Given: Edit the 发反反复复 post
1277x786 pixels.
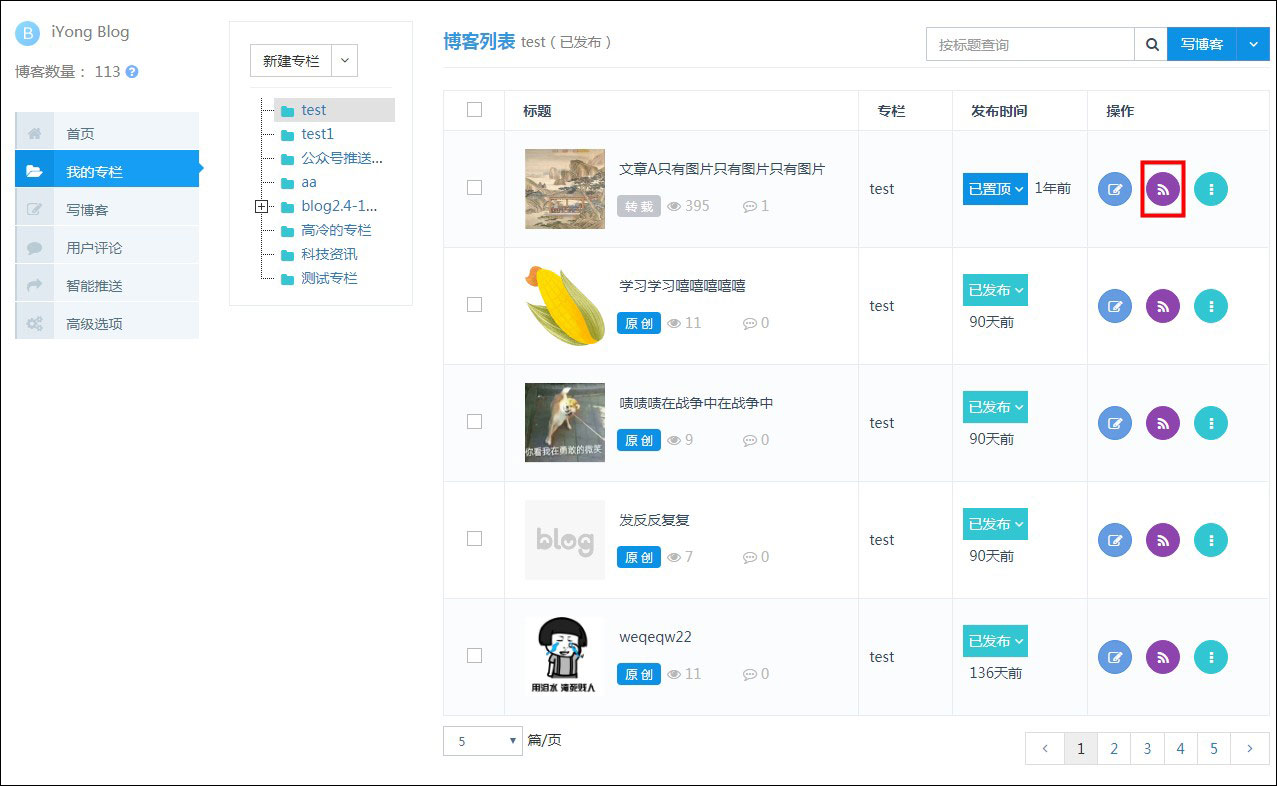Looking at the screenshot, I should 1115,540.
